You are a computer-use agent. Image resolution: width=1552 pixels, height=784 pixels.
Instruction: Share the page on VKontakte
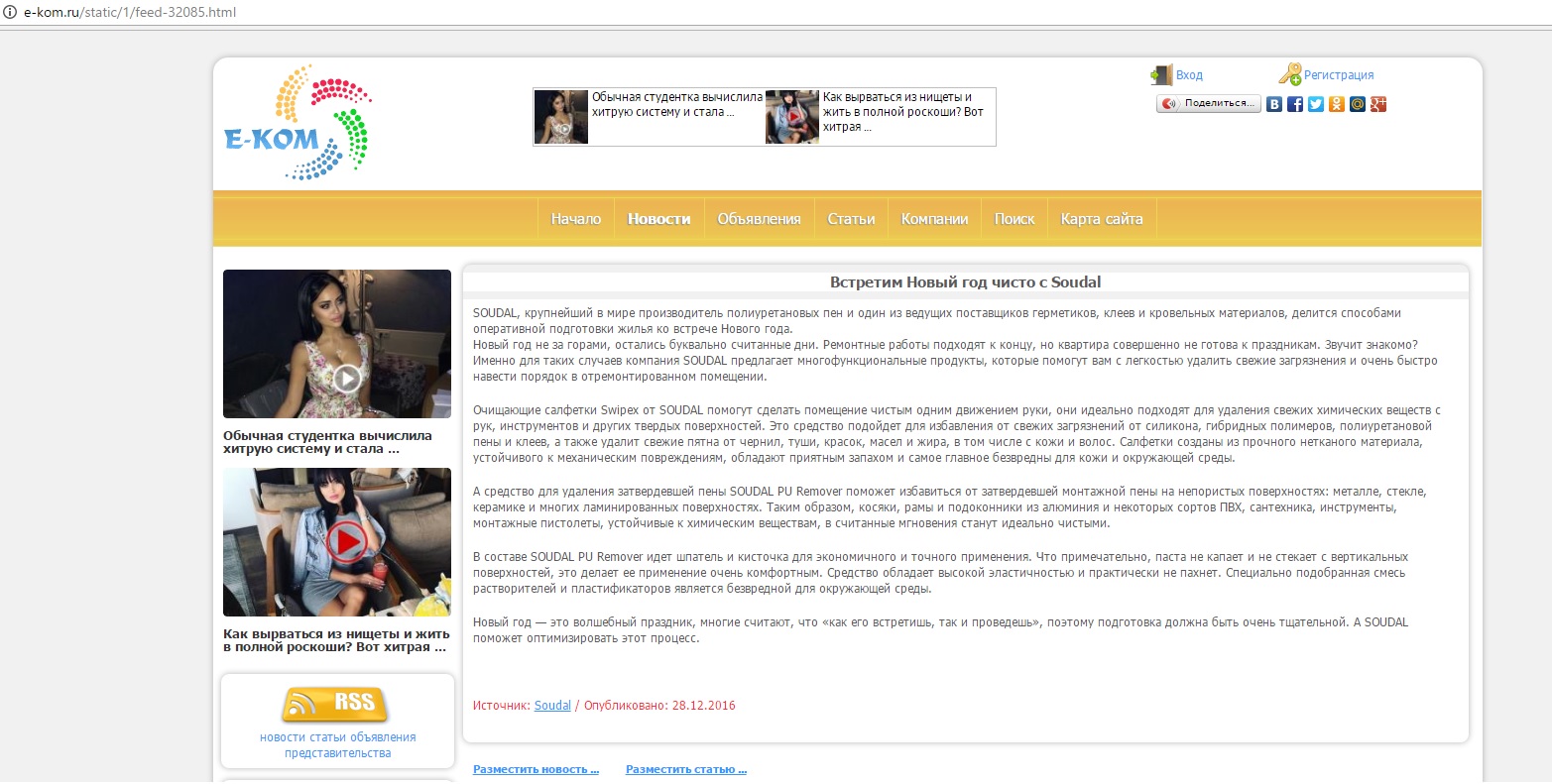[x=1274, y=103]
